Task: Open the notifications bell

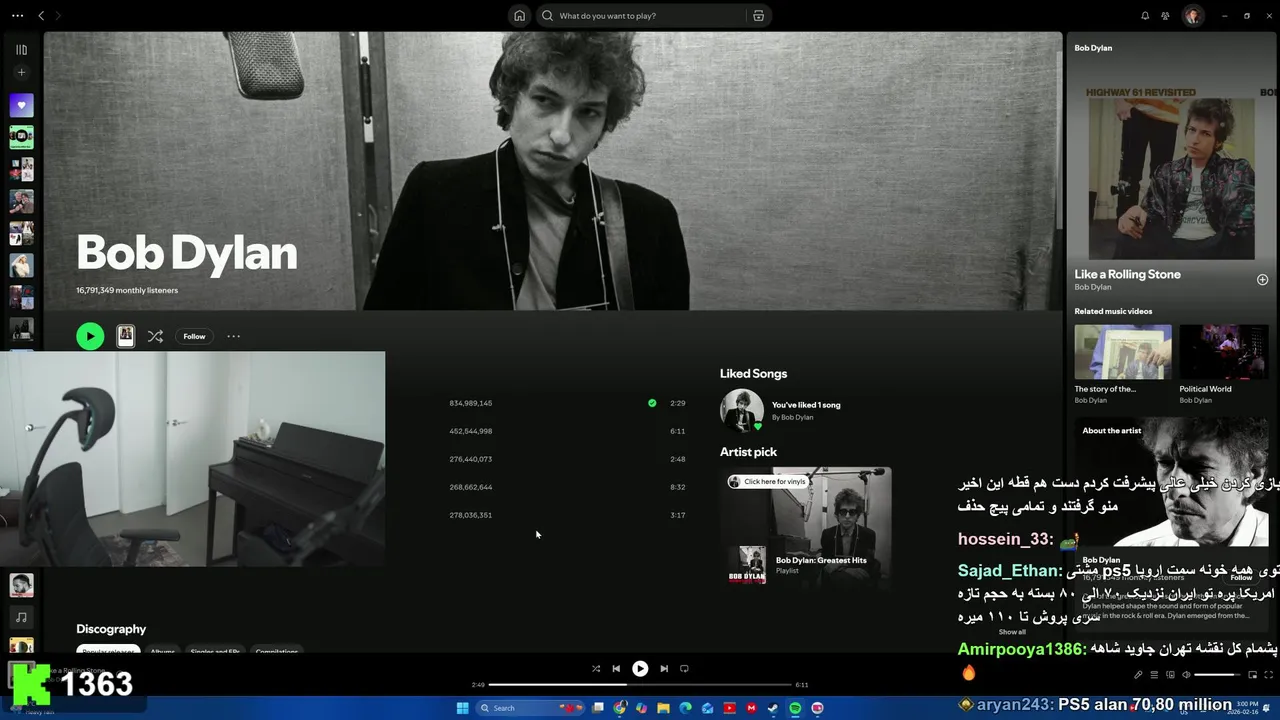Action: coord(1145,16)
